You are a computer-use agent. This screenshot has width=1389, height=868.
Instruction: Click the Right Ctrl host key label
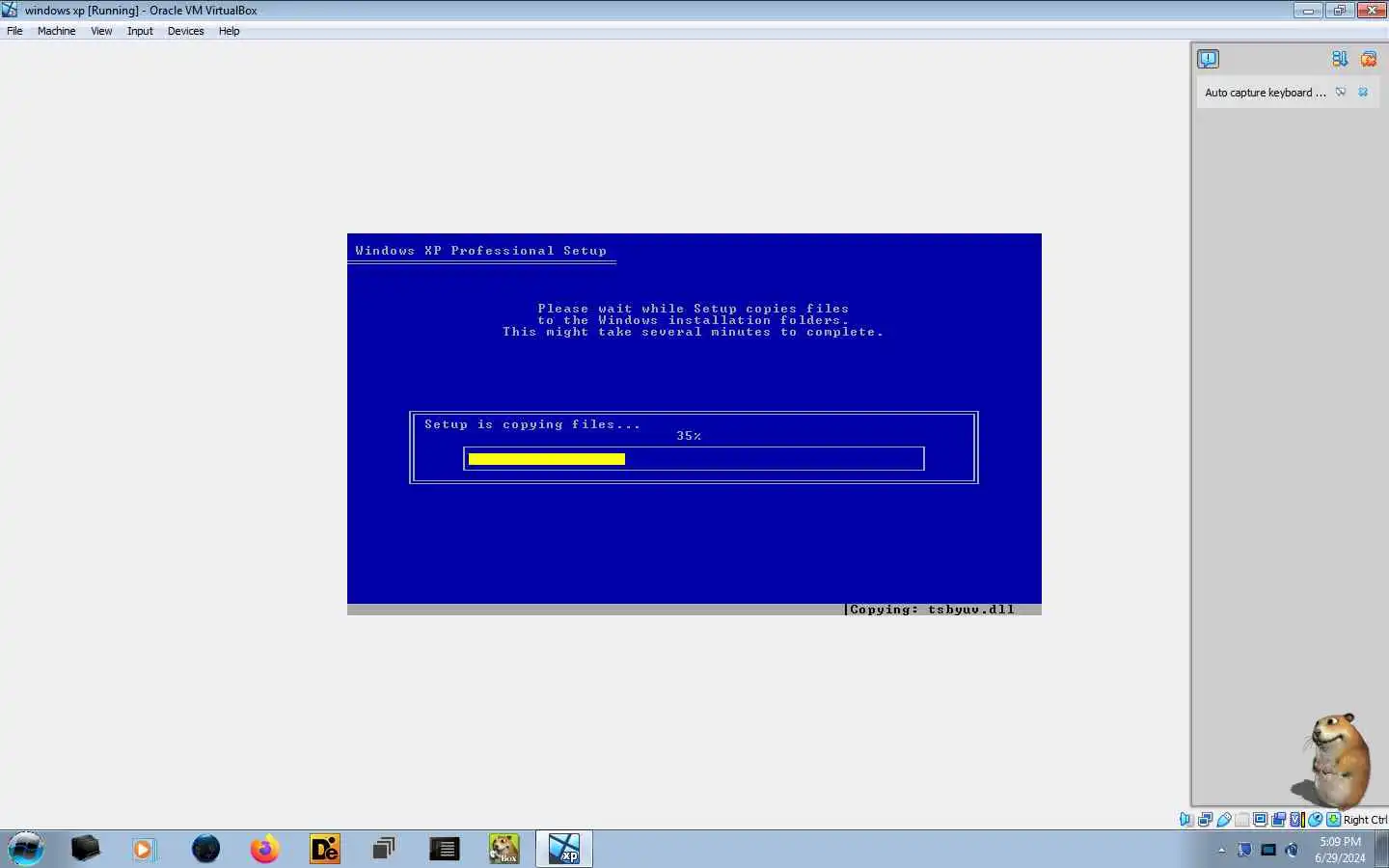click(x=1365, y=820)
